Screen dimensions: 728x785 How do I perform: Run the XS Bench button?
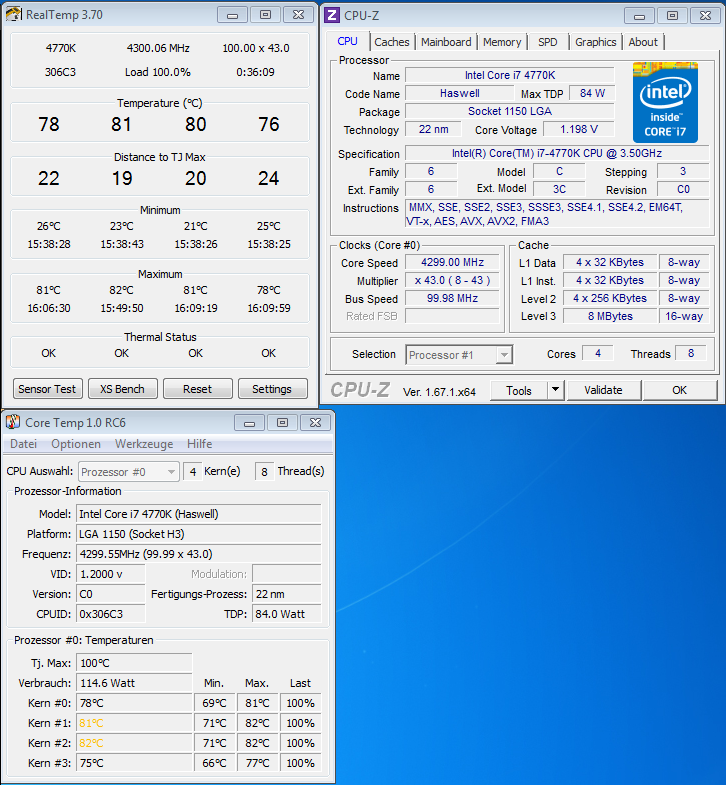pyautogui.click(x=122, y=389)
